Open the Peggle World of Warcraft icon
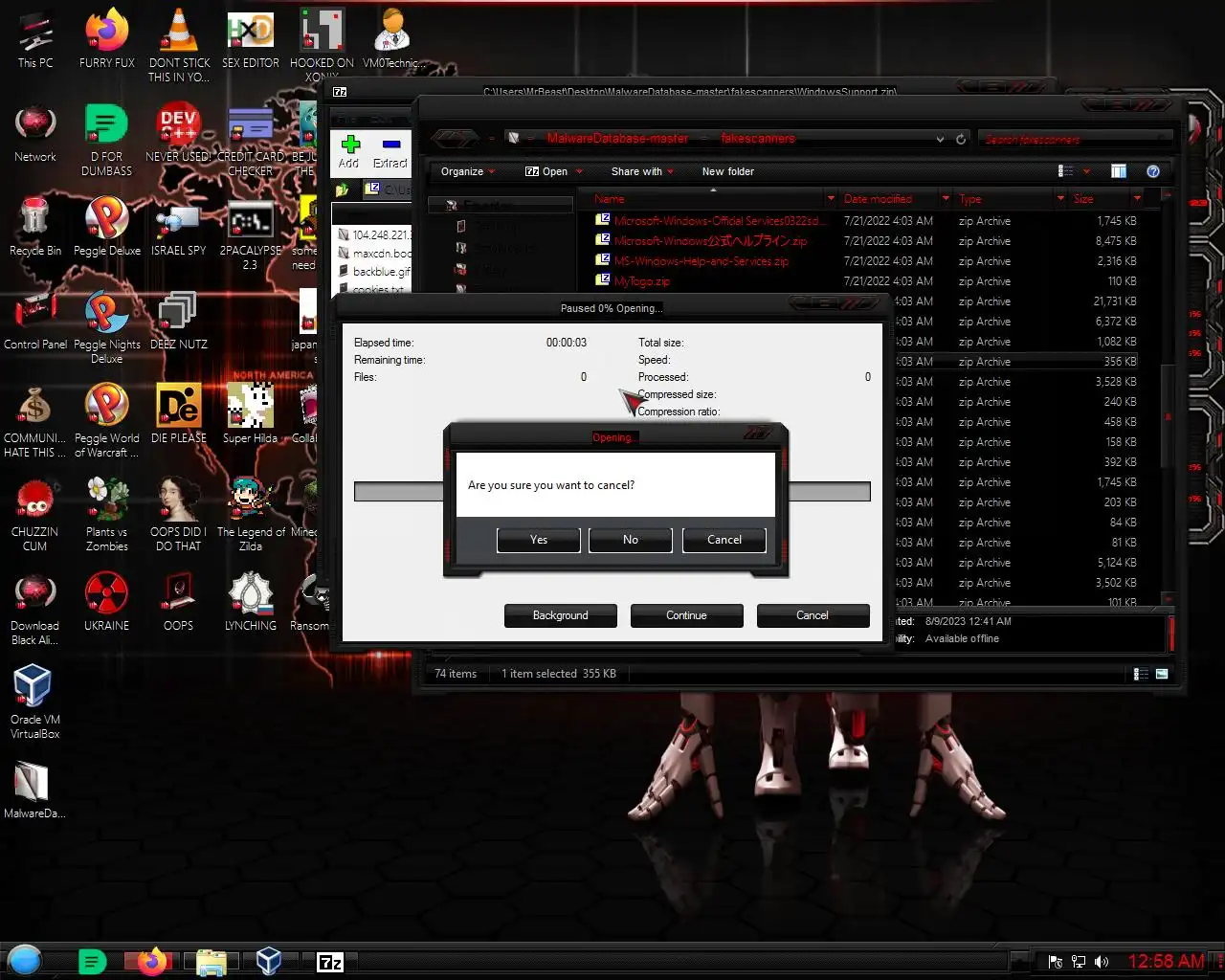Image resolution: width=1225 pixels, height=980 pixels. (x=107, y=422)
